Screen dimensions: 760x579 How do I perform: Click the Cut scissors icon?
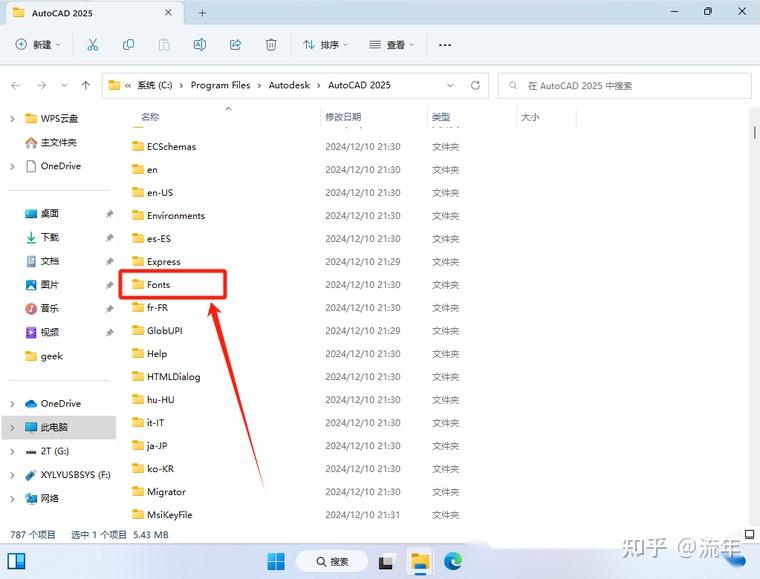[92, 45]
